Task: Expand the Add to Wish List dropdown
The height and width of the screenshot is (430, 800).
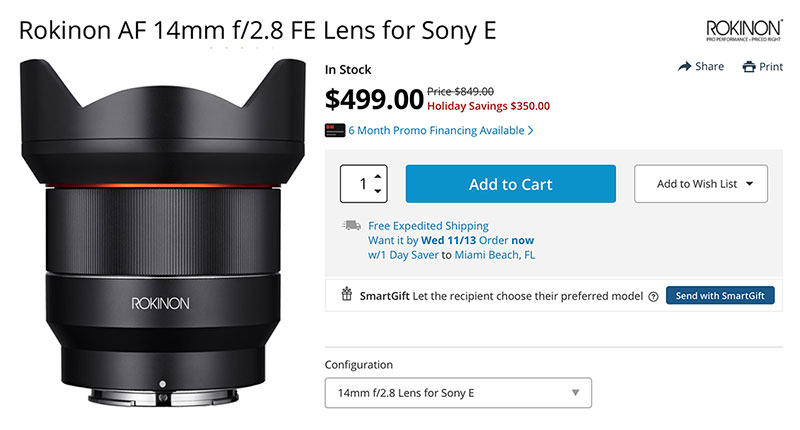Action: pyautogui.click(x=700, y=184)
